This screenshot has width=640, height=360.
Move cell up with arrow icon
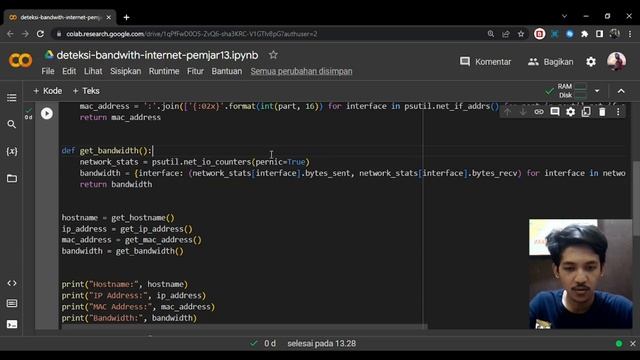click(507, 111)
